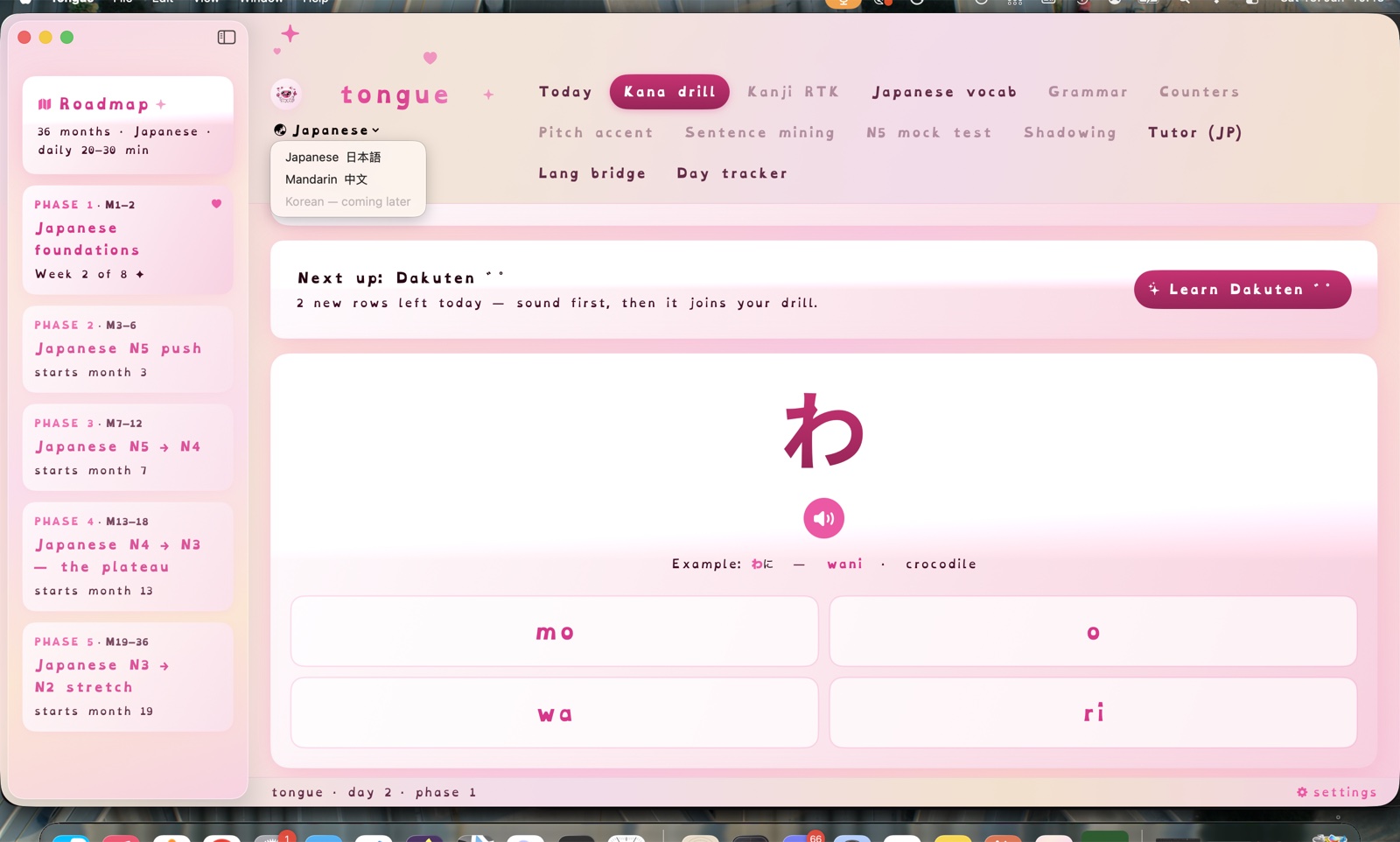The height and width of the screenshot is (842, 1400).
Task: Answer with the mo option
Action: (x=555, y=632)
